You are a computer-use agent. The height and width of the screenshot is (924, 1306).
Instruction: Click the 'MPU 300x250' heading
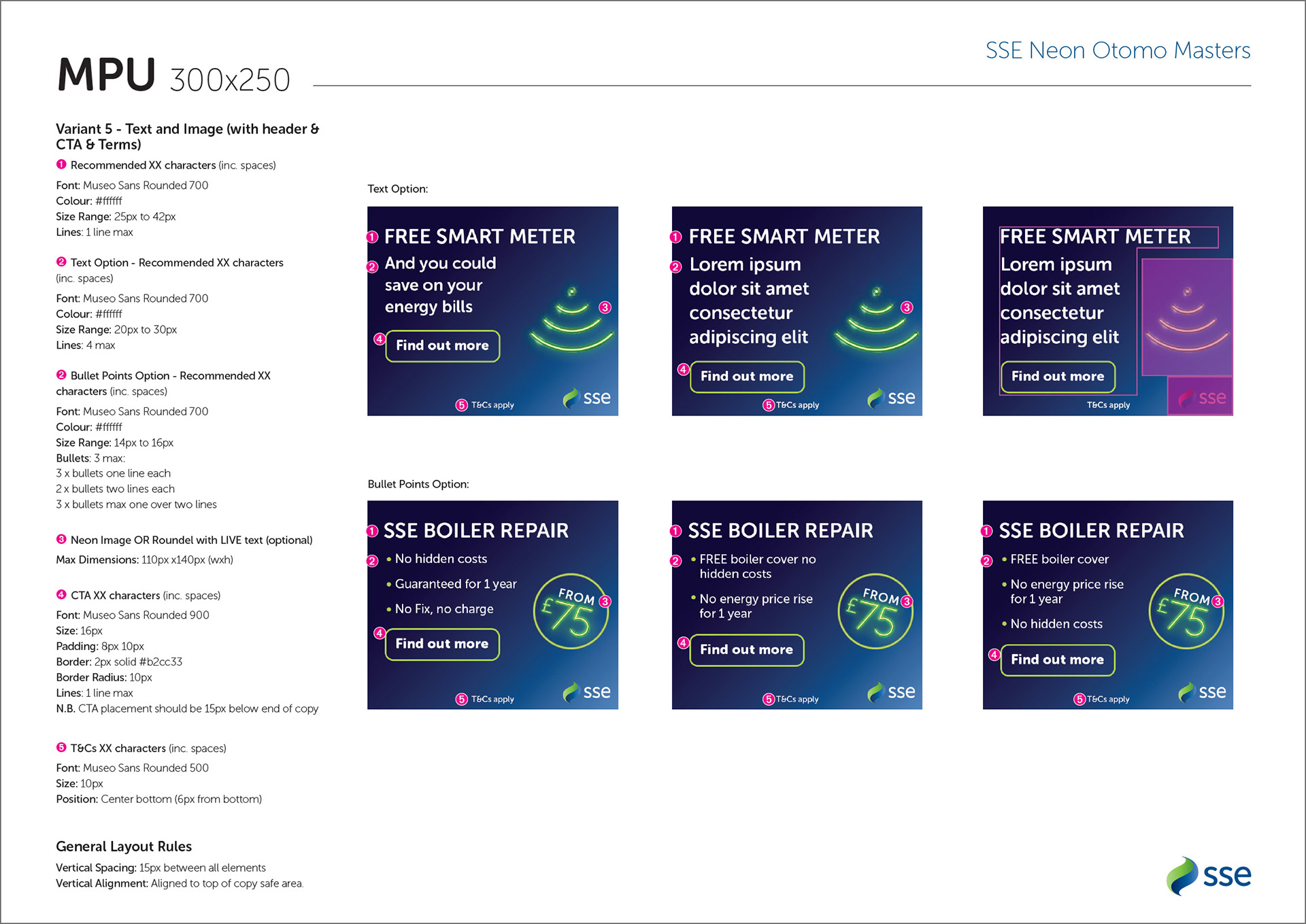tap(174, 75)
